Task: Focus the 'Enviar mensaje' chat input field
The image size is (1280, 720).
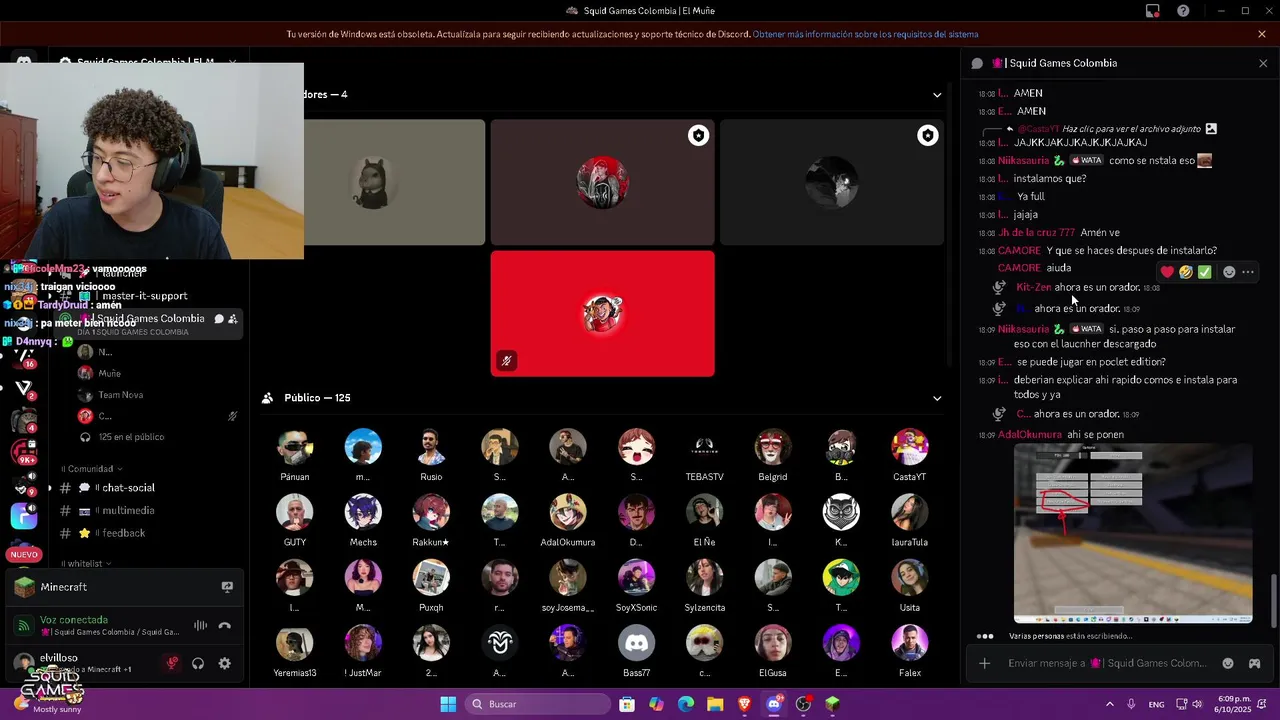Action: pyautogui.click(x=1107, y=663)
